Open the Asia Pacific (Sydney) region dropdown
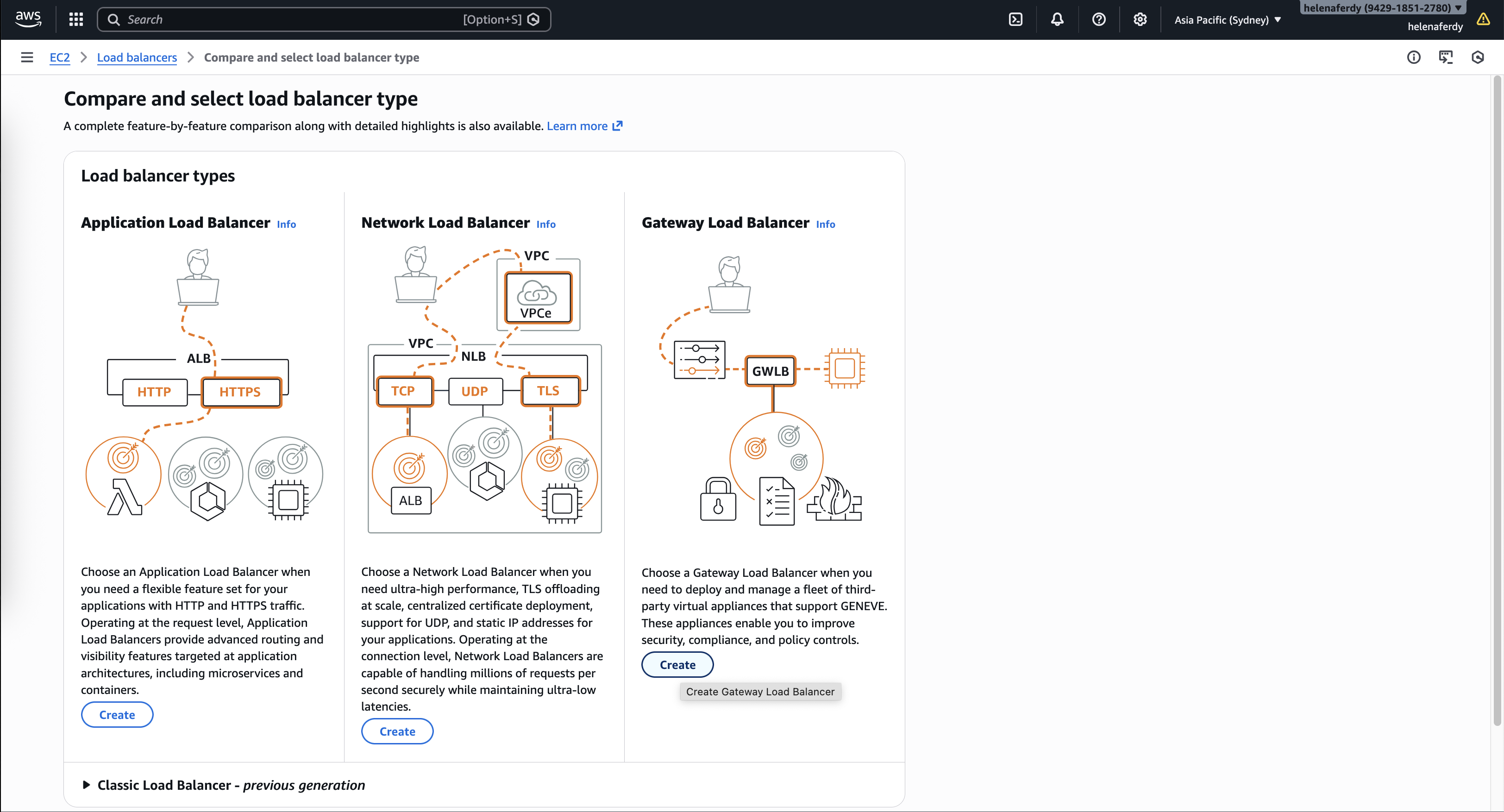The image size is (1504, 812). [1227, 20]
